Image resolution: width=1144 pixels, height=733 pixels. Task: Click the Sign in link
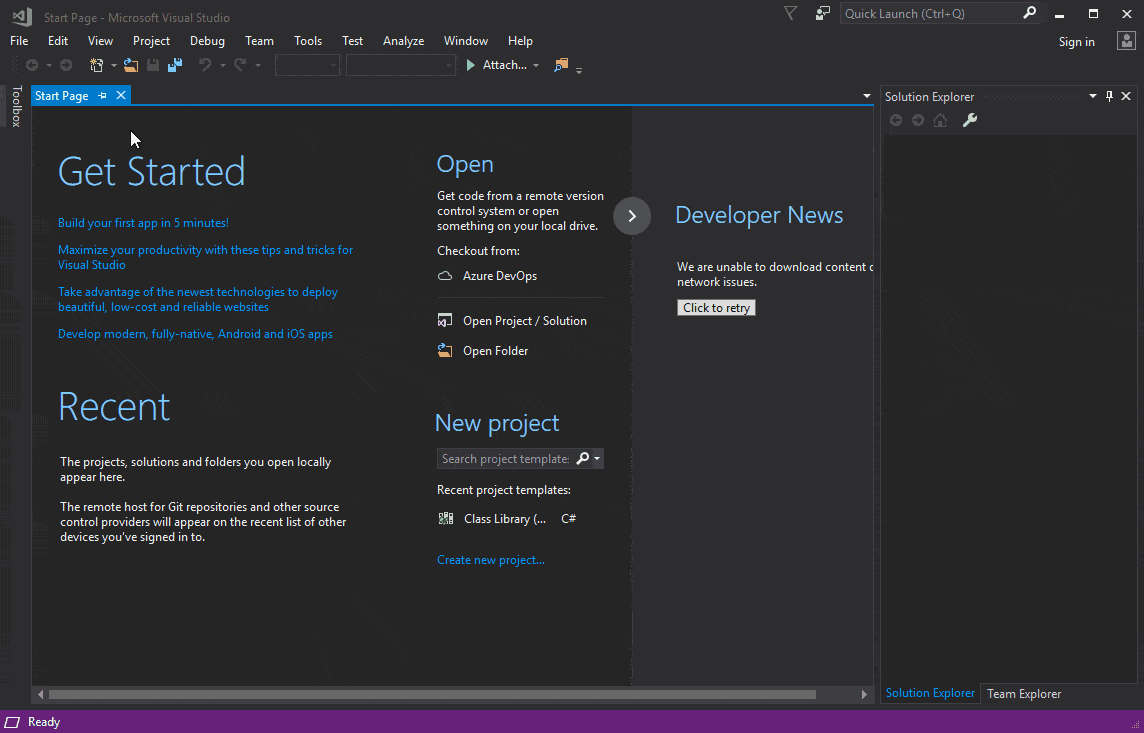pyautogui.click(x=1077, y=42)
